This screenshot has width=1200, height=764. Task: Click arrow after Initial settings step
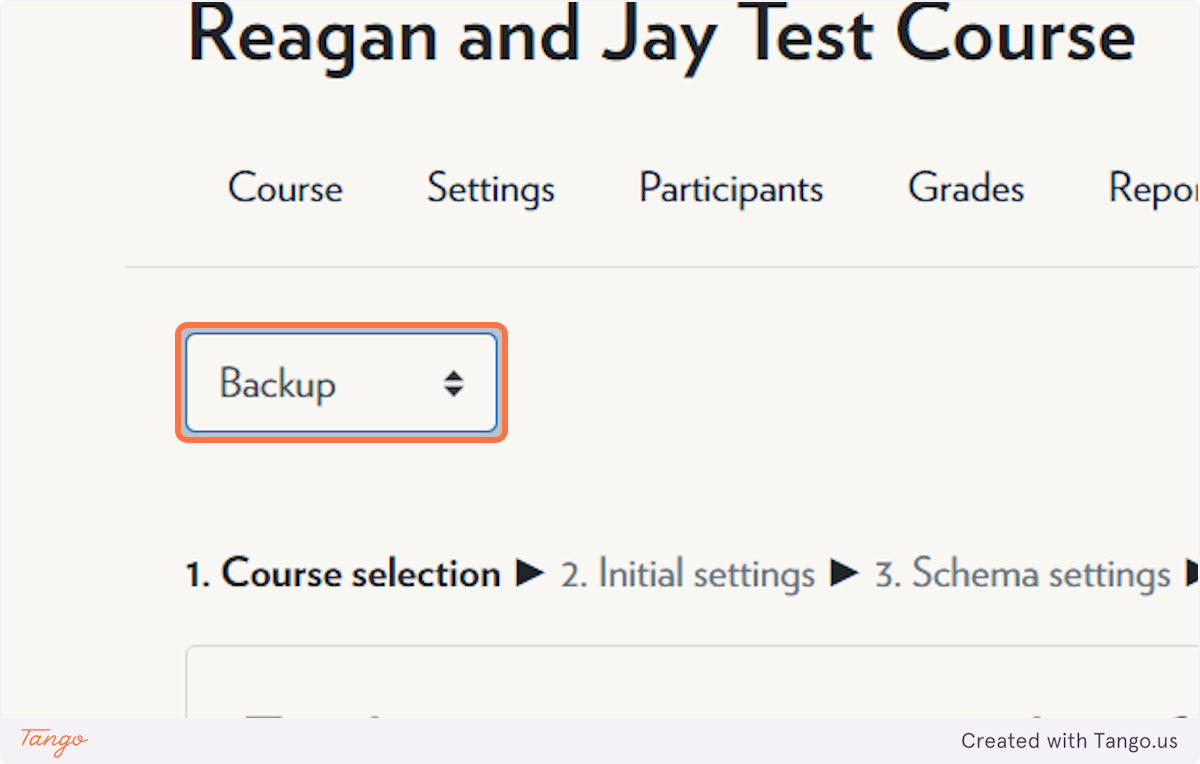pos(845,574)
